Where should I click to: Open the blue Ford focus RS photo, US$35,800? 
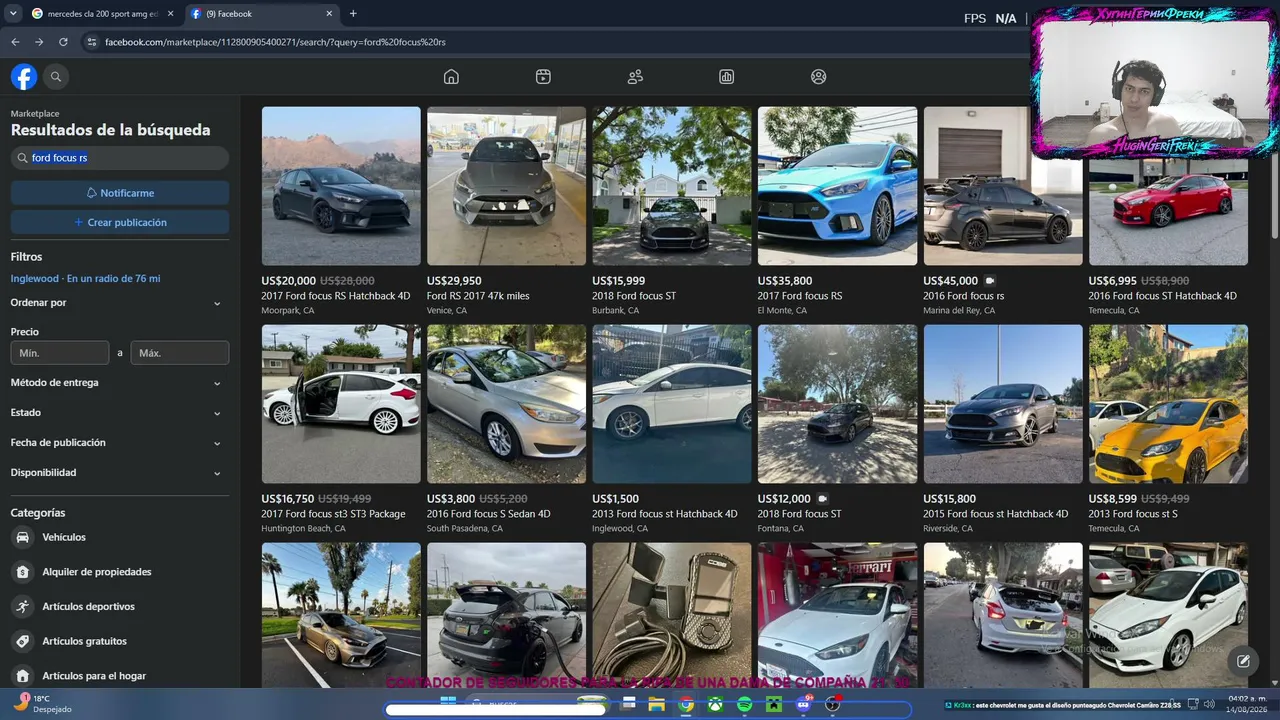pos(837,186)
